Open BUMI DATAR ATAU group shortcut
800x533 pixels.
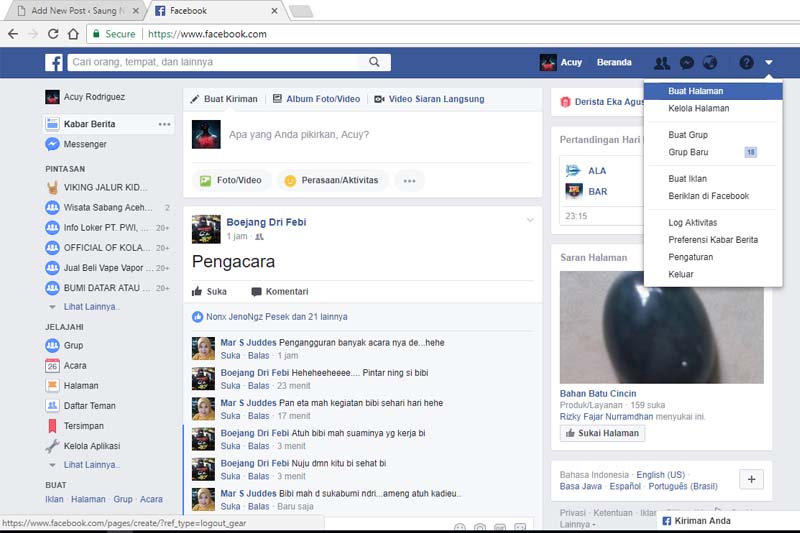coord(107,288)
